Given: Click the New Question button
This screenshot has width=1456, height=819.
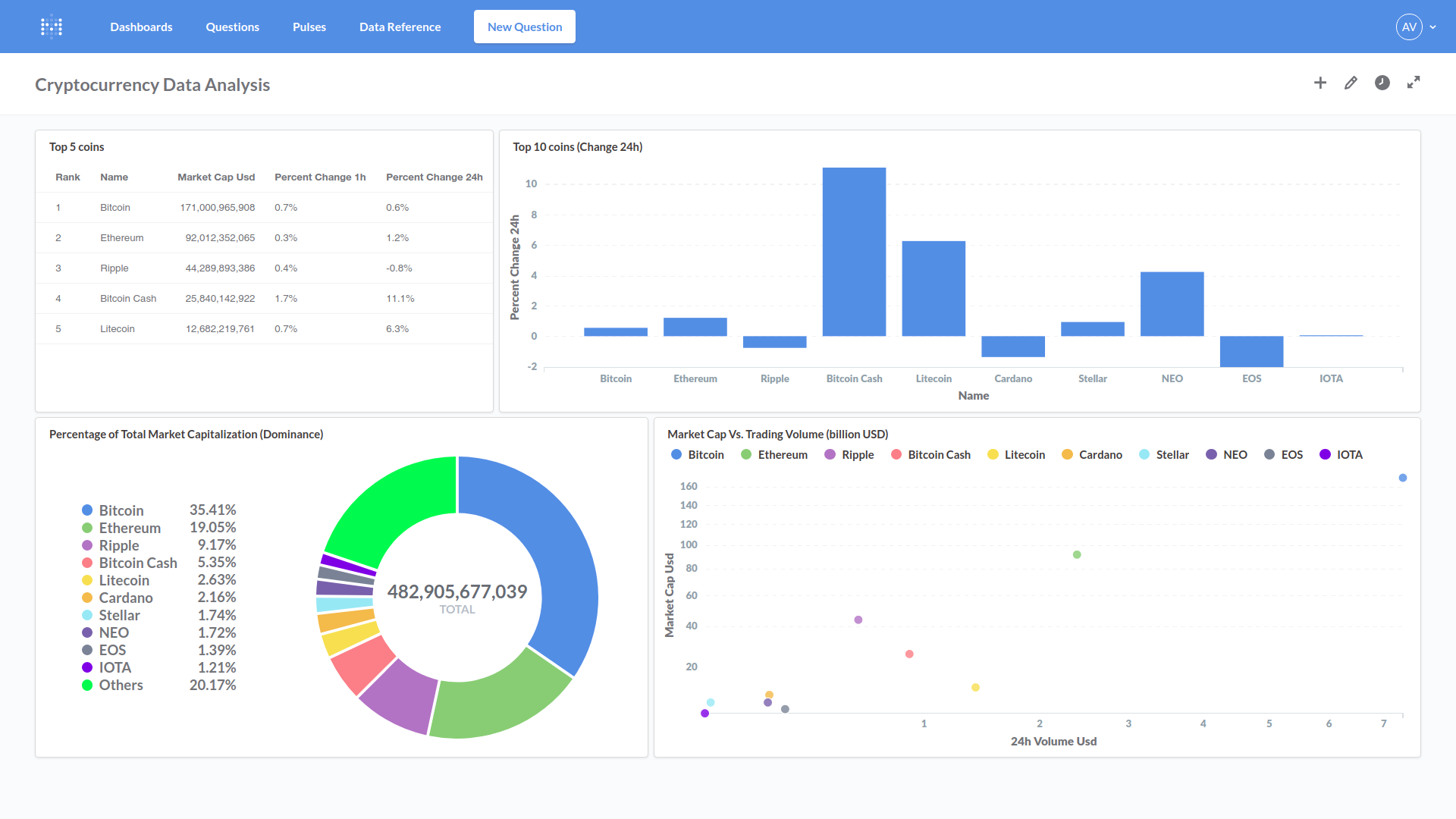Looking at the screenshot, I should 524,27.
